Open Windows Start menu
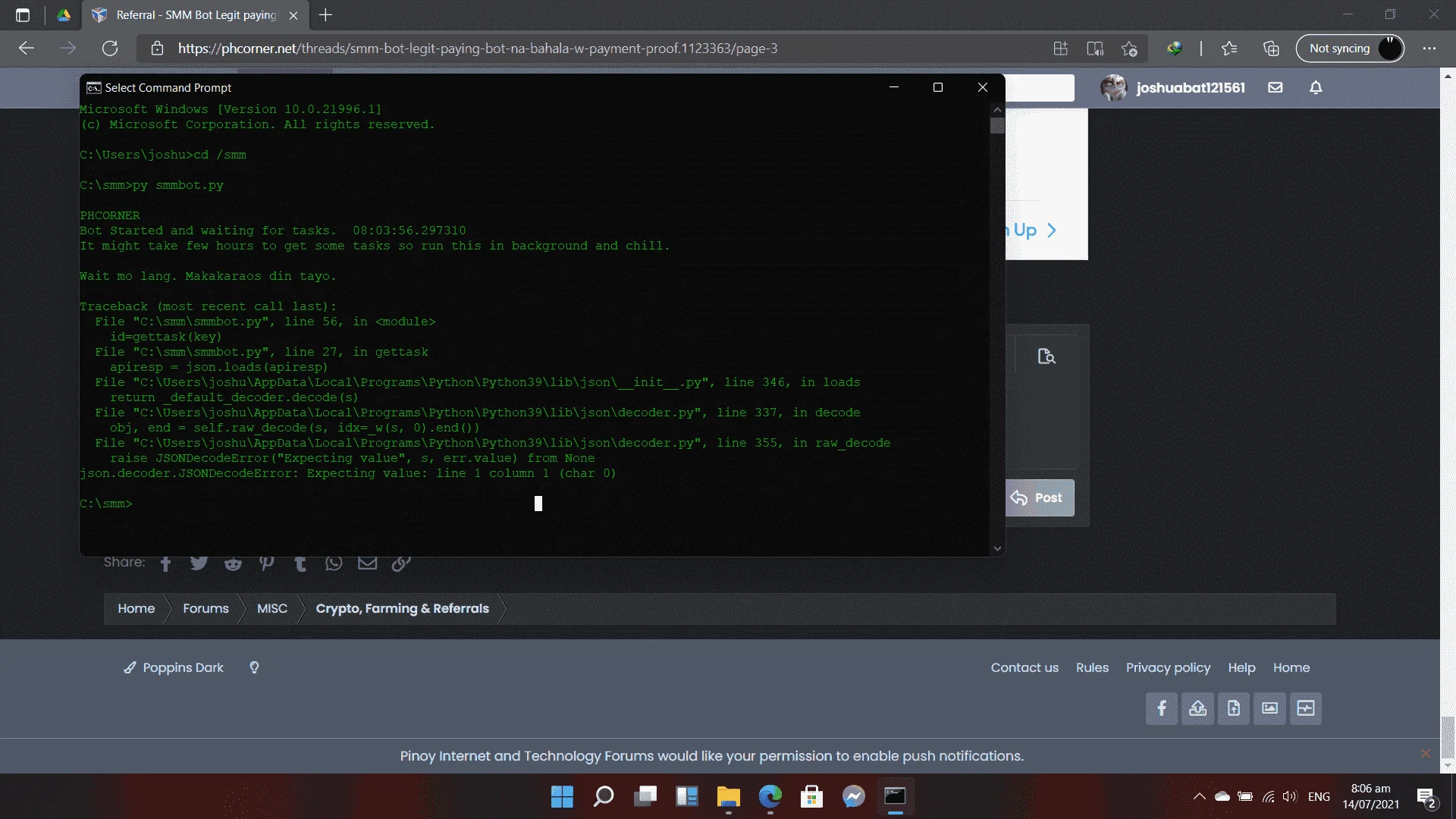 pyautogui.click(x=562, y=796)
